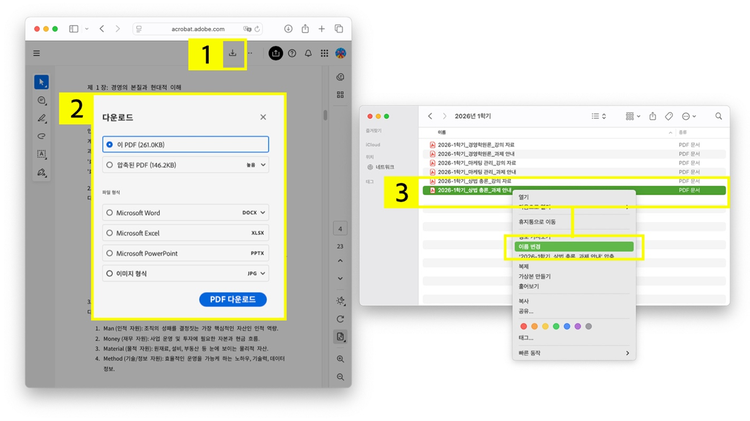Pick the red tag color in context menu
This screenshot has width=750, height=421.
(x=523, y=326)
